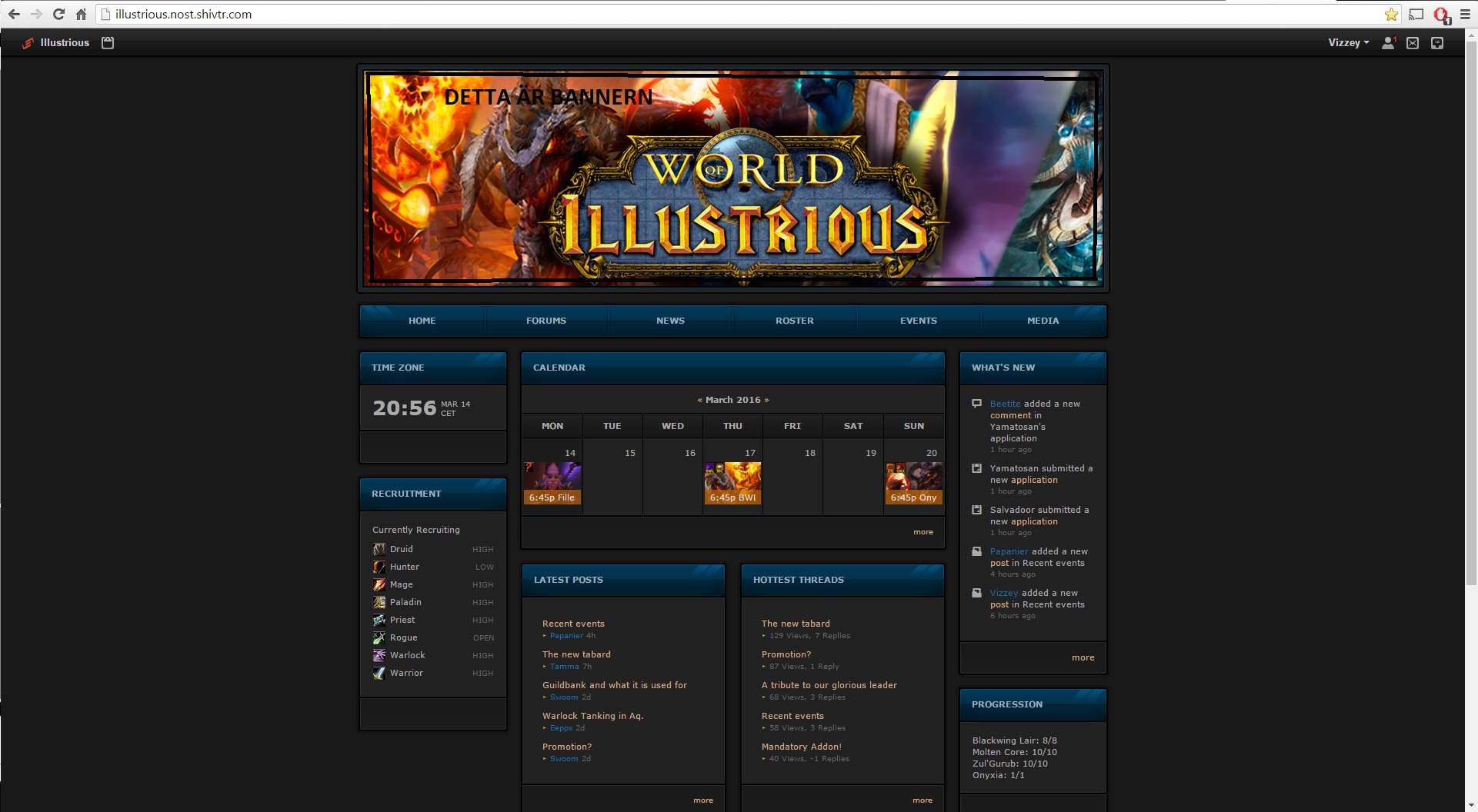Open Beetite's profile link
The height and width of the screenshot is (812, 1478).
point(1005,404)
